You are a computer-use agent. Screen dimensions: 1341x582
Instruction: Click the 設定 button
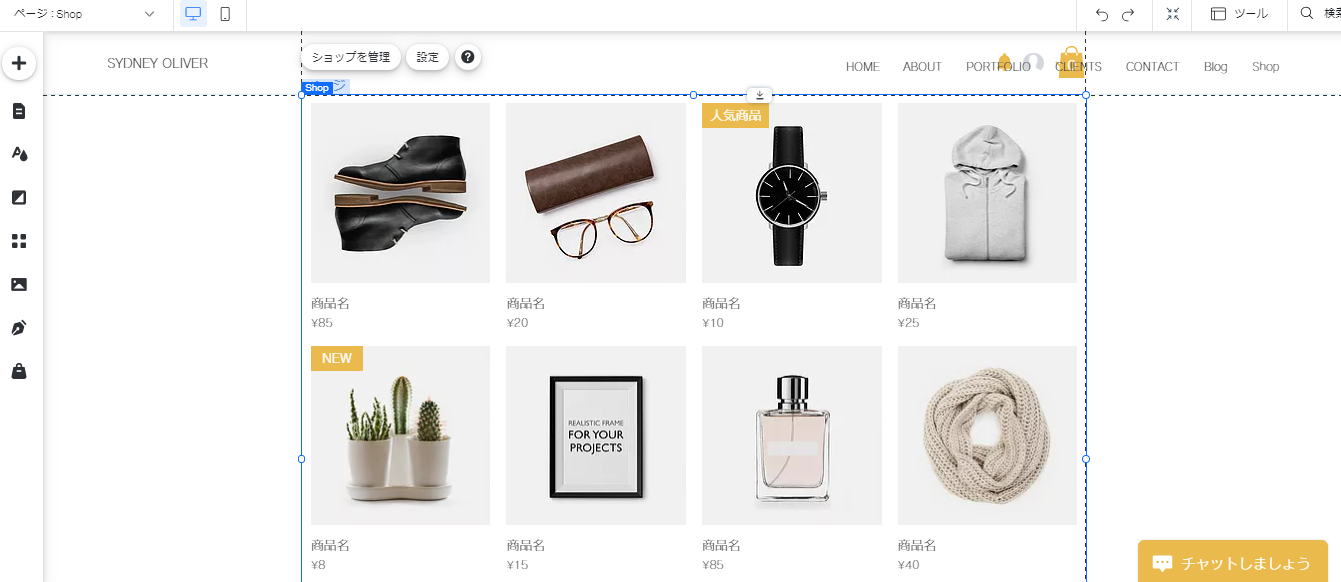tap(427, 58)
